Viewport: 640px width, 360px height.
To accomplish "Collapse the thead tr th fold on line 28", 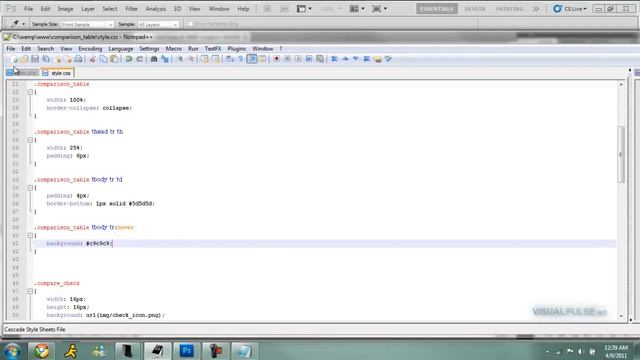I will (x=30, y=140).
